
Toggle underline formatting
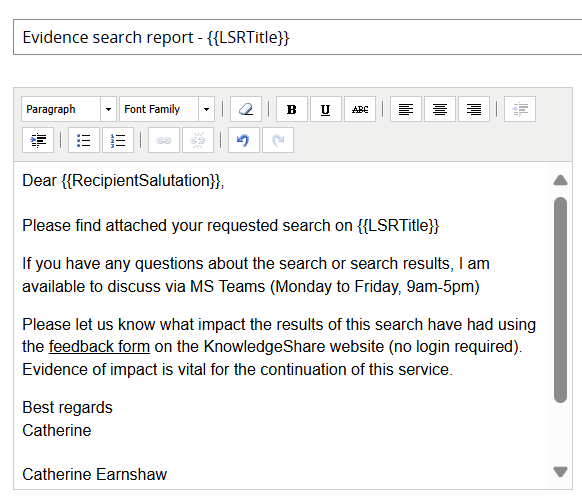coord(326,109)
